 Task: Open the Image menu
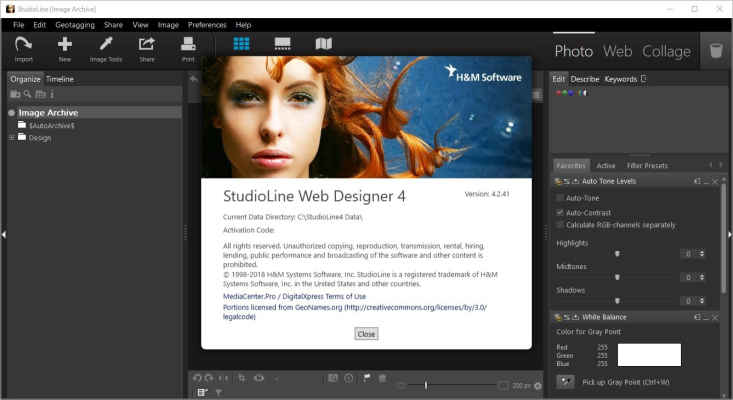168,25
